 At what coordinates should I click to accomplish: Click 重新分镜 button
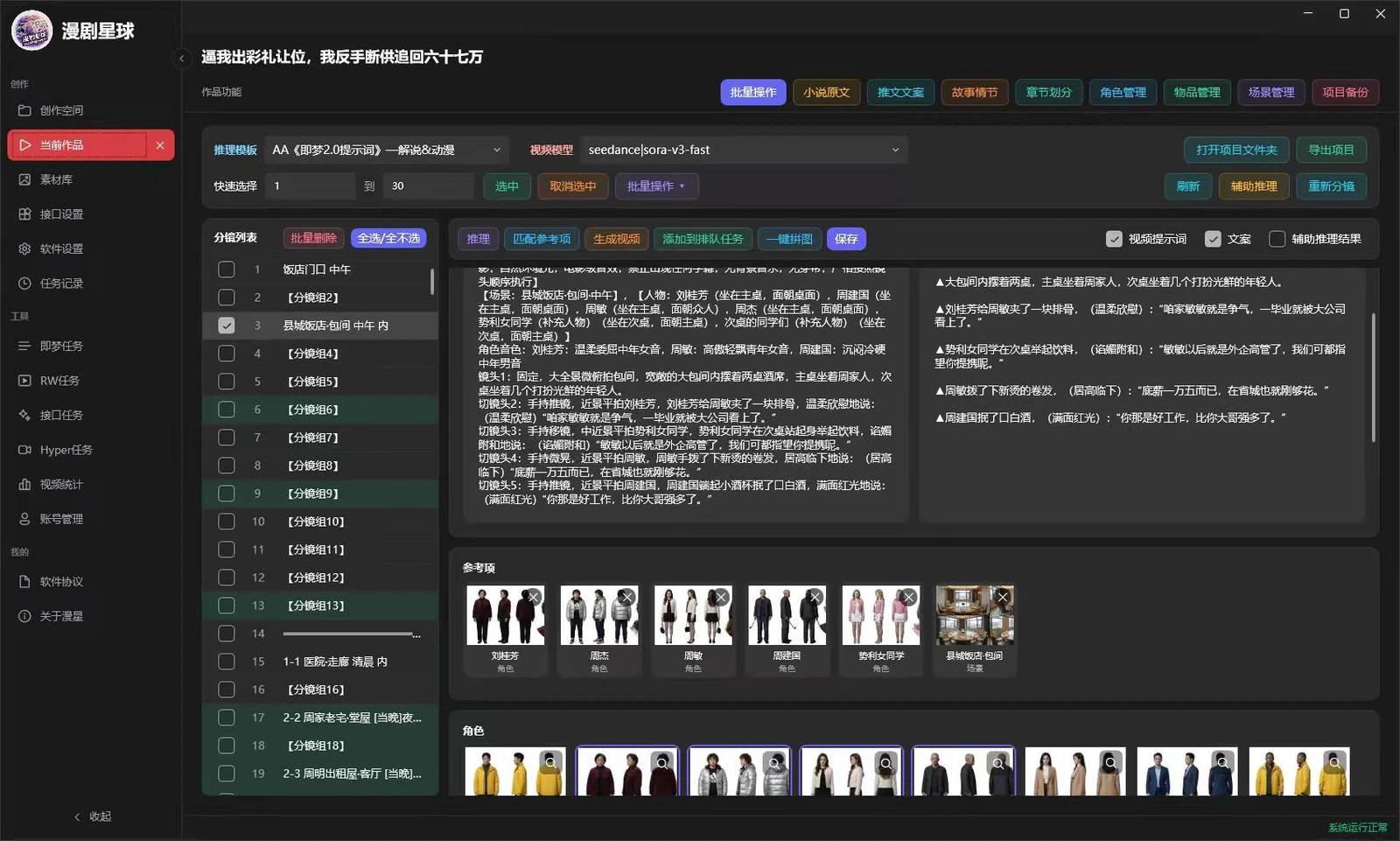click(1331, 186)
